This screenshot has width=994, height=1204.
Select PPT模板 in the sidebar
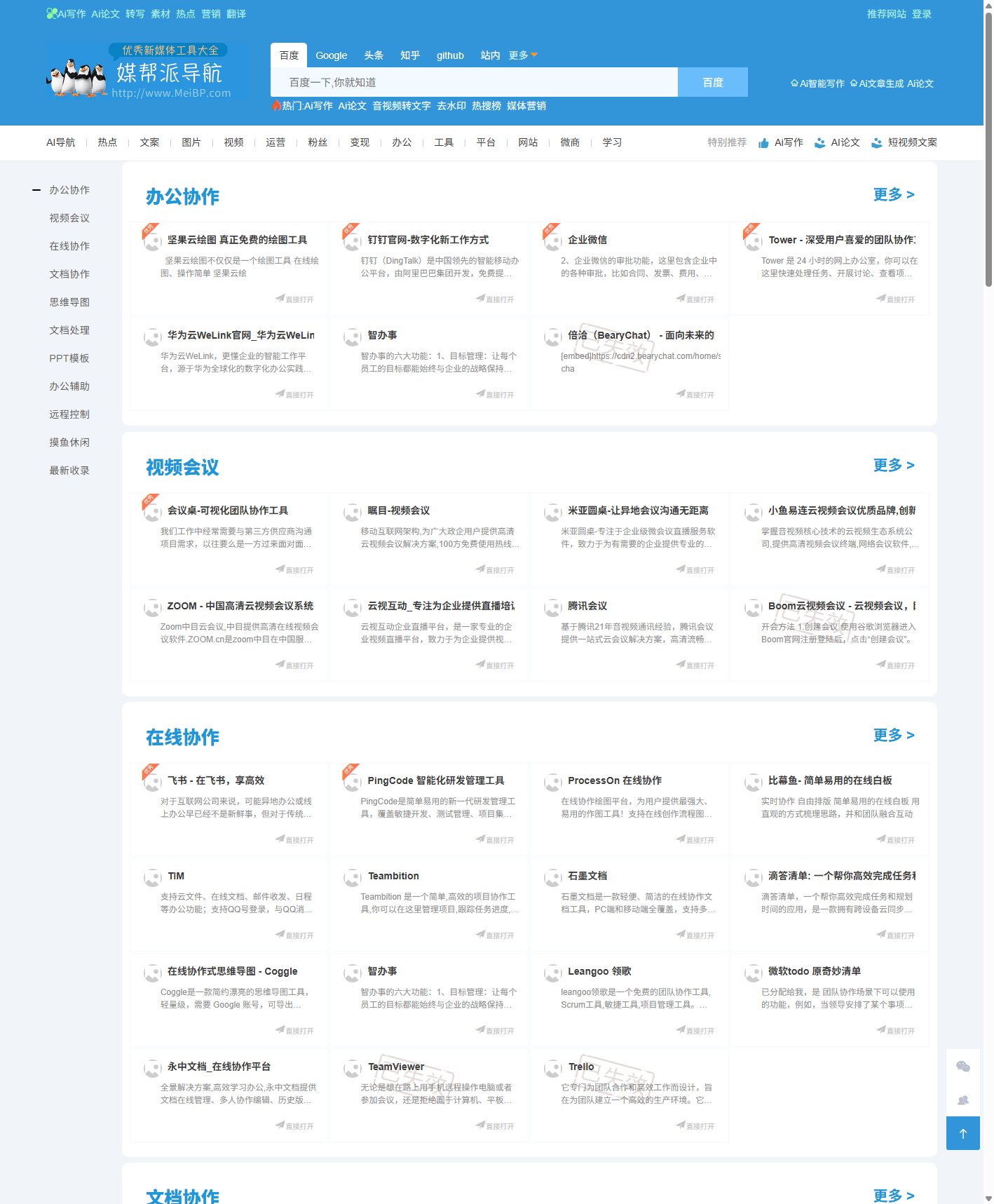click(69, 358)
